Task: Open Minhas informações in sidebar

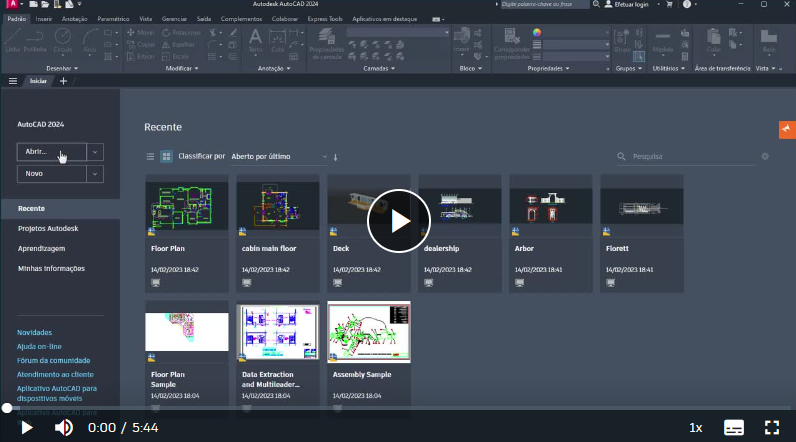Action: (51, 268)
